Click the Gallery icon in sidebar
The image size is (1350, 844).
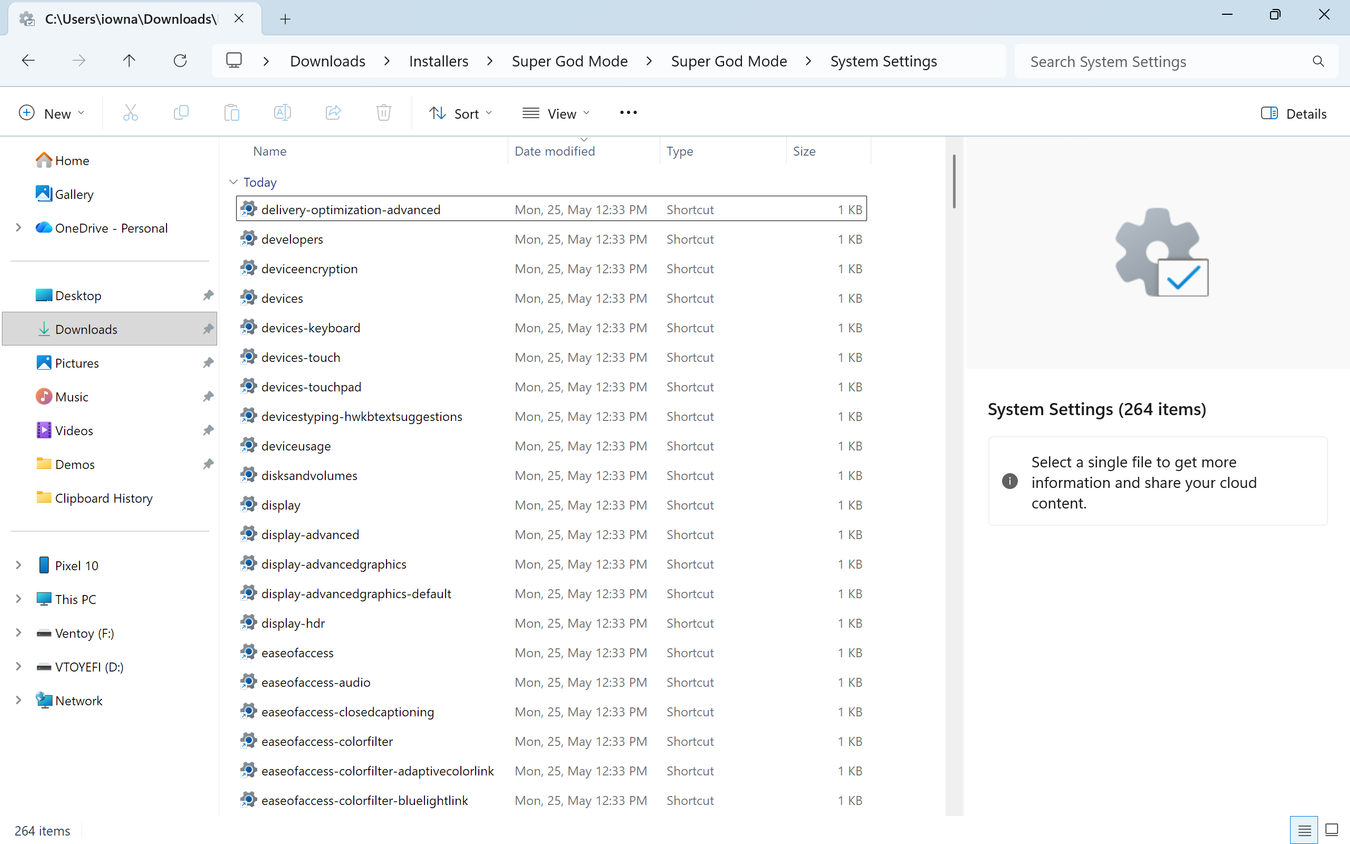[44, 194]
